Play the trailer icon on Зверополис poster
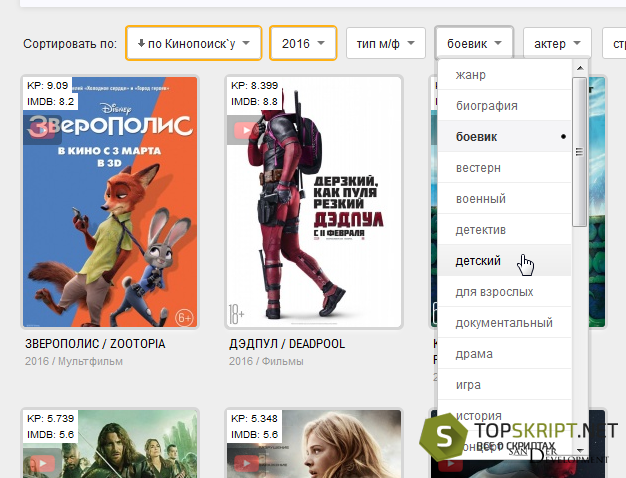Screen dimensions: 626x478 click(42, 130)
